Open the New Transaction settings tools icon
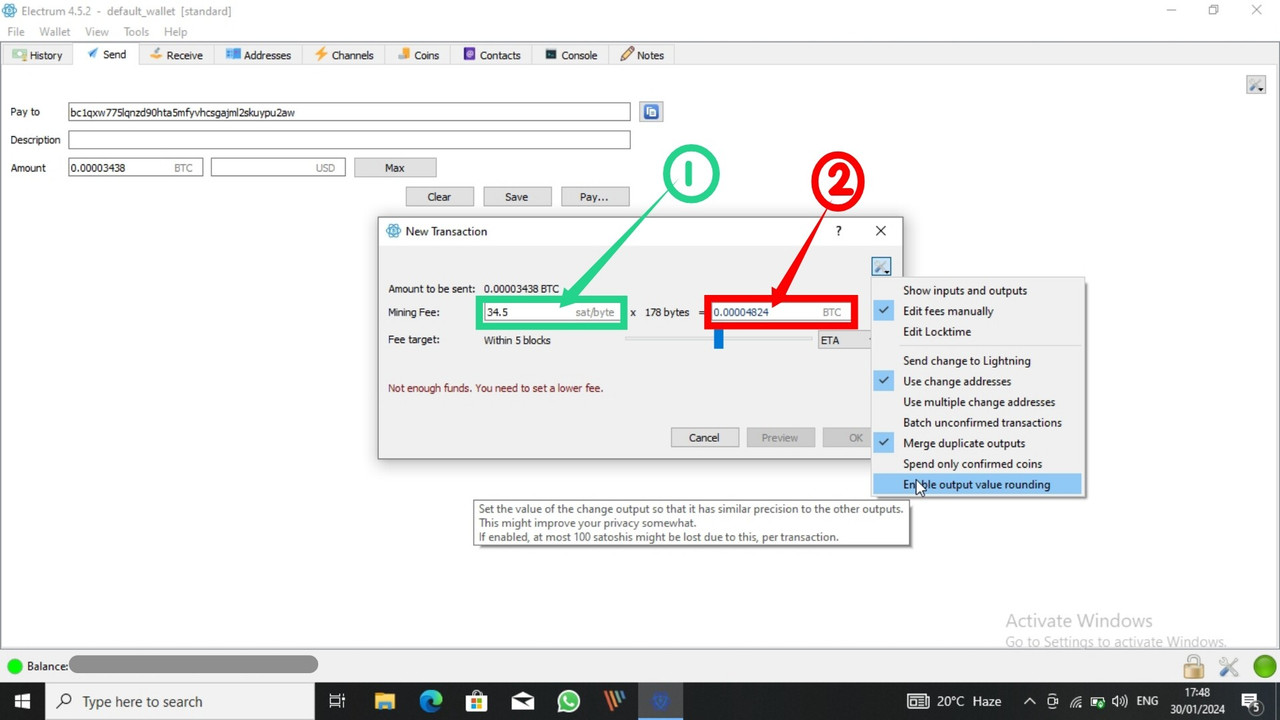Image resolution: width=1280 pixels, height=720 pixels. point(880,267)
